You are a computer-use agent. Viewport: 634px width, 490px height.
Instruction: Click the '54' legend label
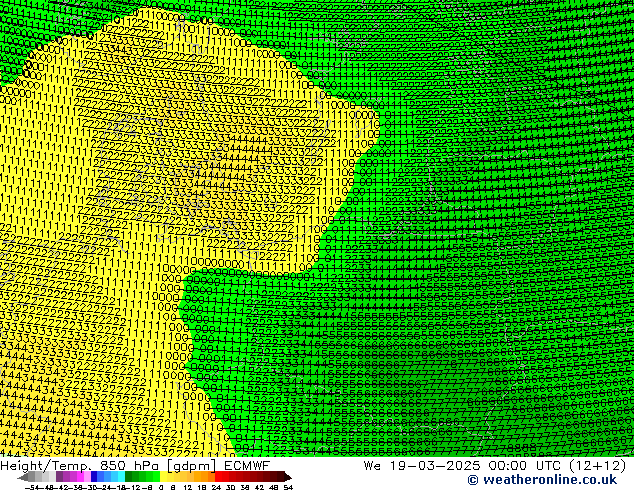pos(288,487)
